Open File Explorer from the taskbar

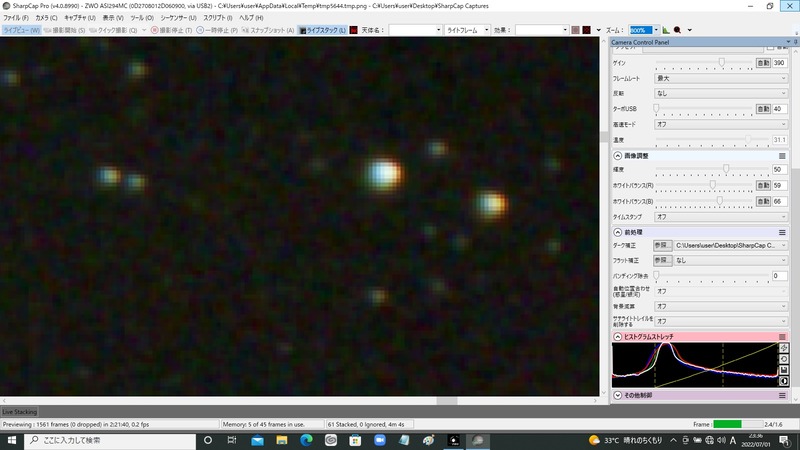coord(282,440)
